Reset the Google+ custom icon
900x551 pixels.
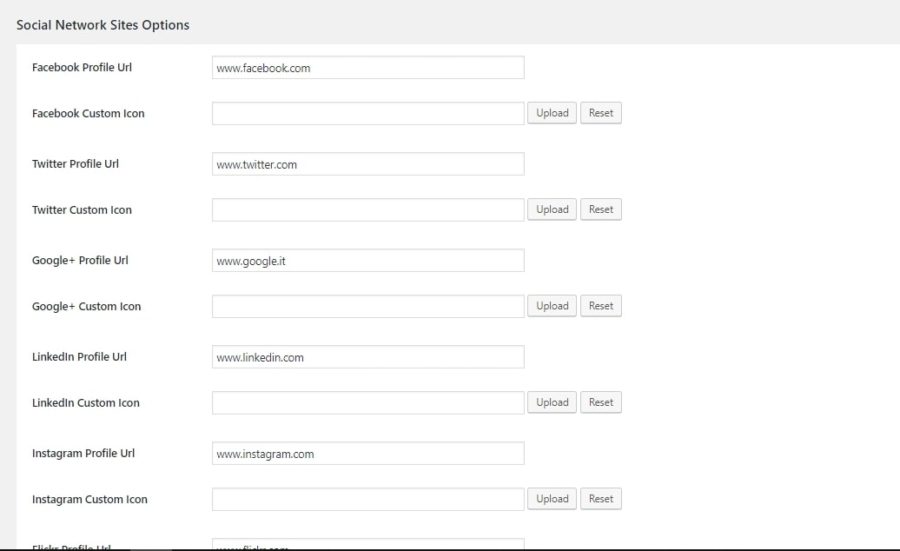click(x=601, y=306)
